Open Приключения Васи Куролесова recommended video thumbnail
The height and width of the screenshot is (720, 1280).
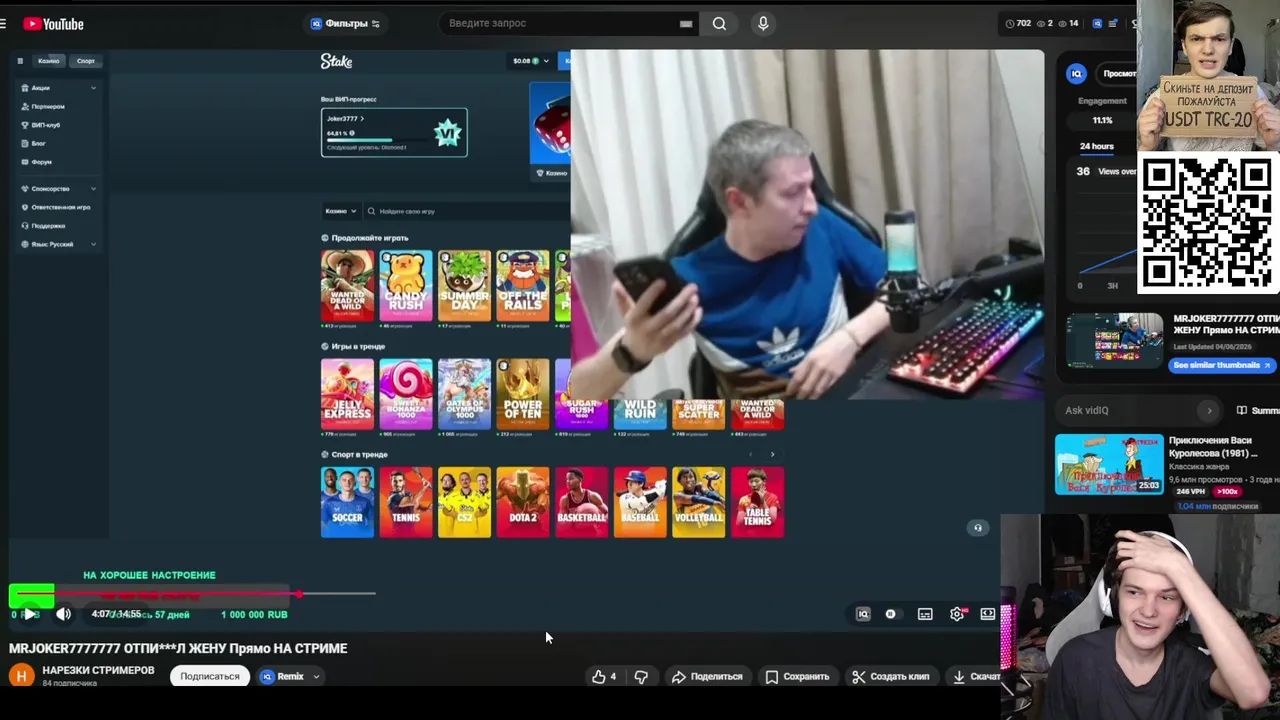(x=1109, y=464)
